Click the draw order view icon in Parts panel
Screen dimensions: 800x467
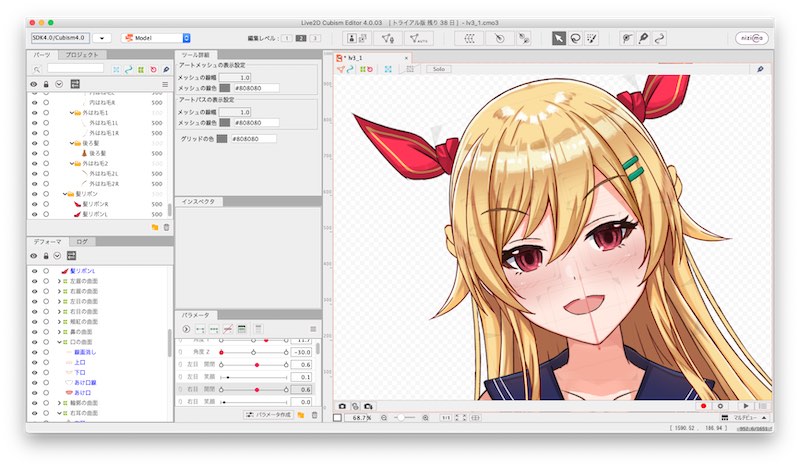pyautogui.click(x=75, y=84)
